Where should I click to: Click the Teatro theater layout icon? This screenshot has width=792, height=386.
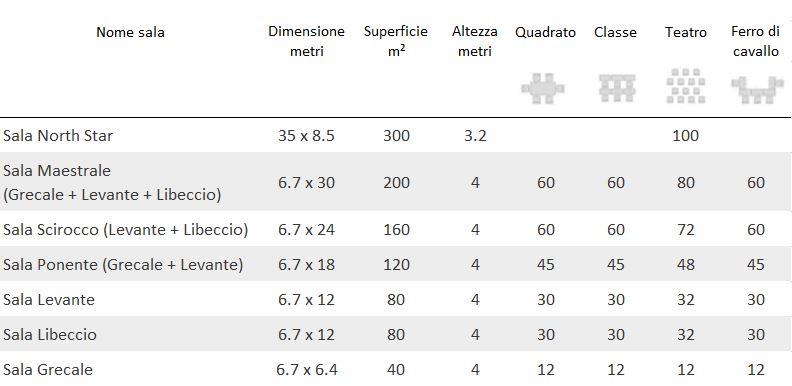[685, 86]
